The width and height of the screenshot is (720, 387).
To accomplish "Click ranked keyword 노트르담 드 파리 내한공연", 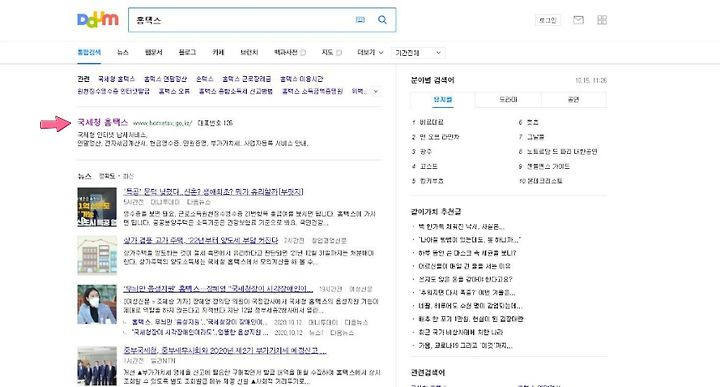I will [562, 151].
